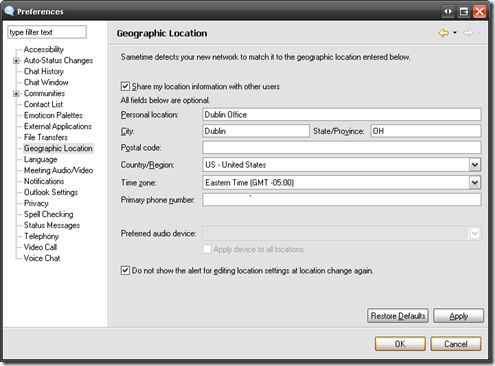Maximize the Preferences window

click(x=464, y=12)
